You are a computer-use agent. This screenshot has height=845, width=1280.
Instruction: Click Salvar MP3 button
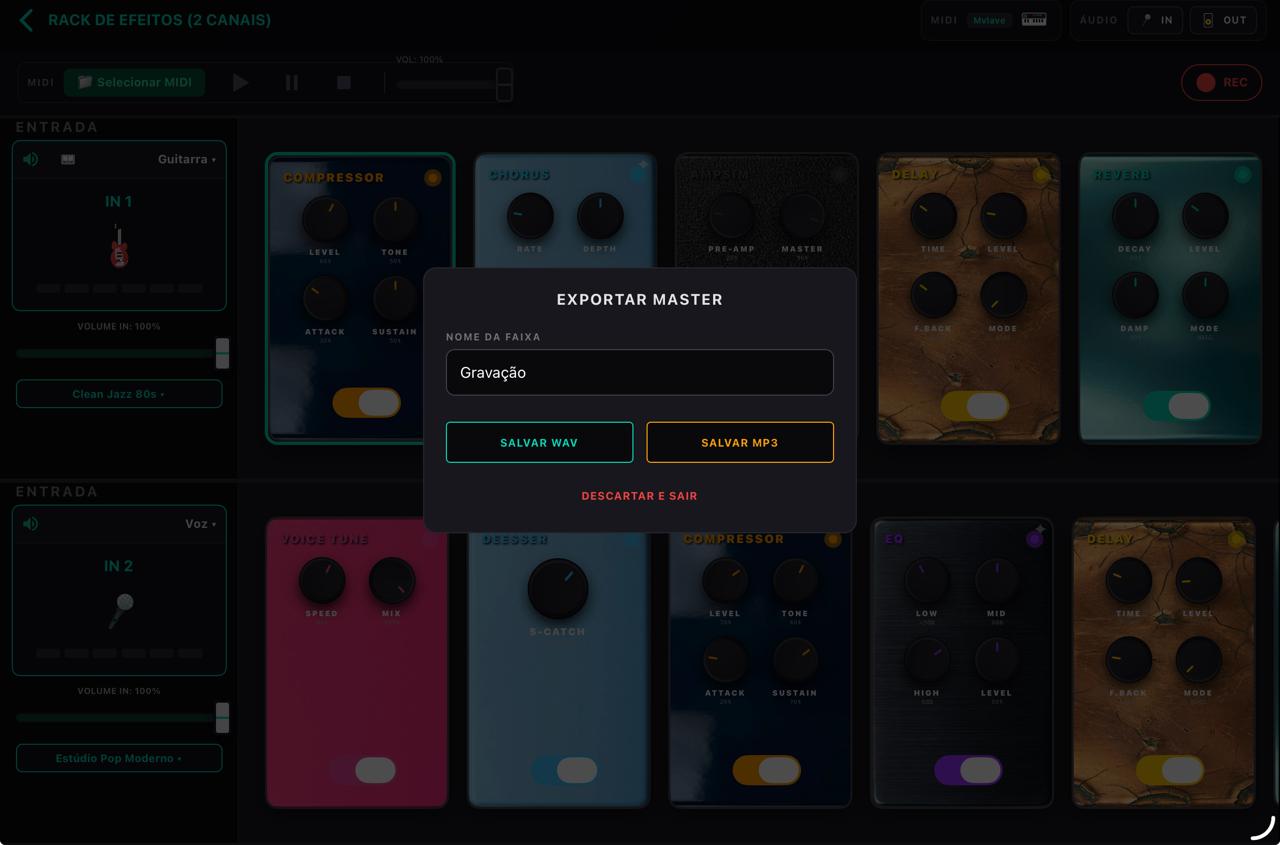coord(740,442)
